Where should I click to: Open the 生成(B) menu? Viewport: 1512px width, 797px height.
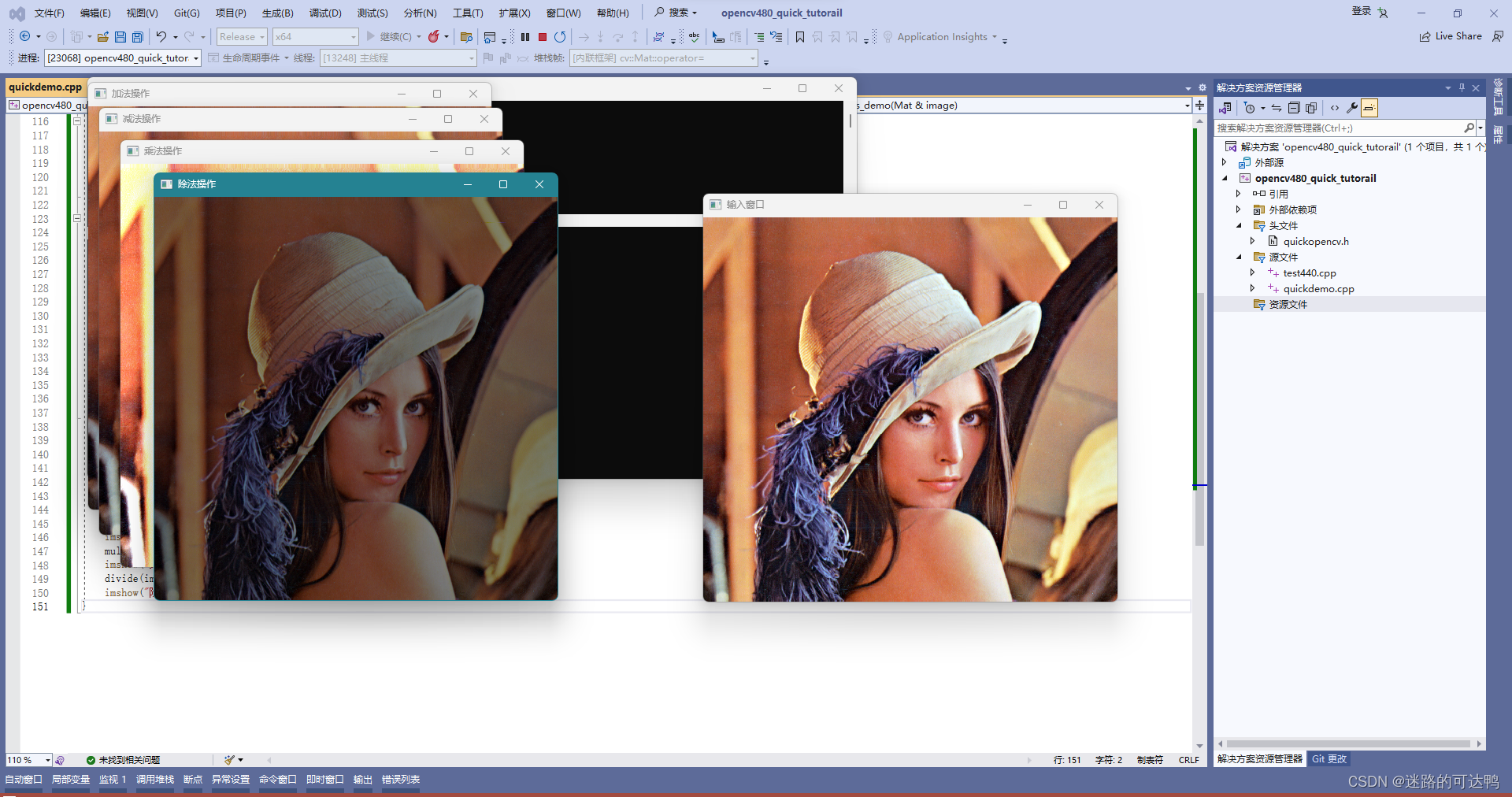click(277, 13)
